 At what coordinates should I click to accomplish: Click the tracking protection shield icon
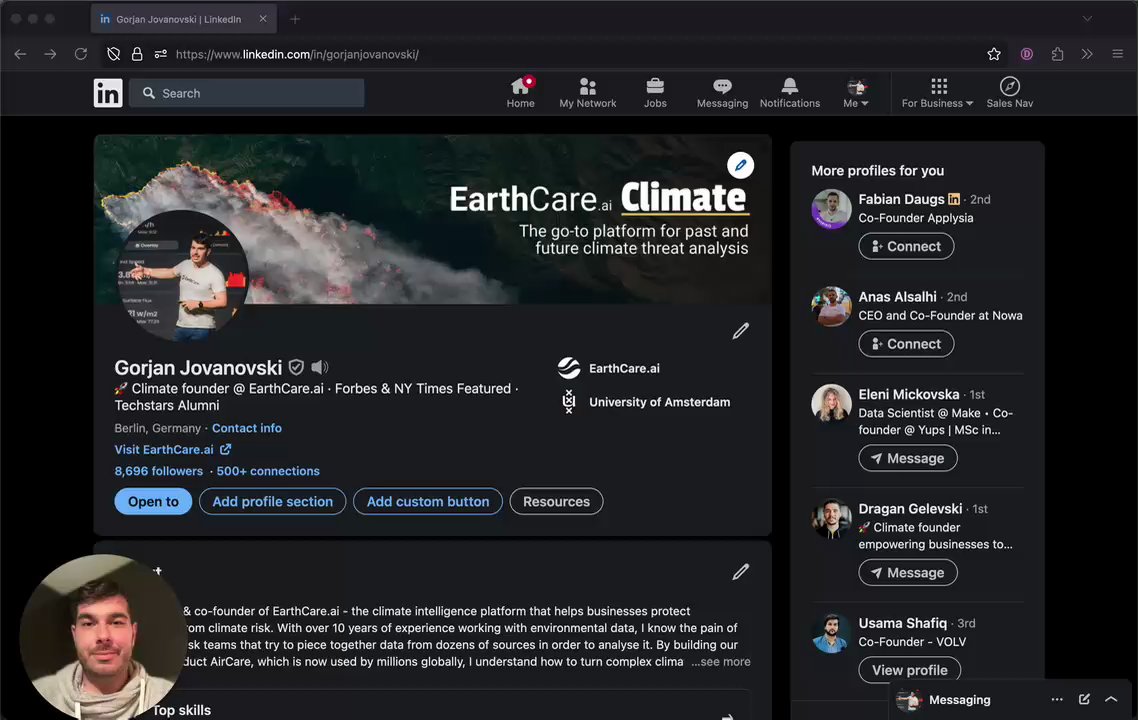point(113,54)
